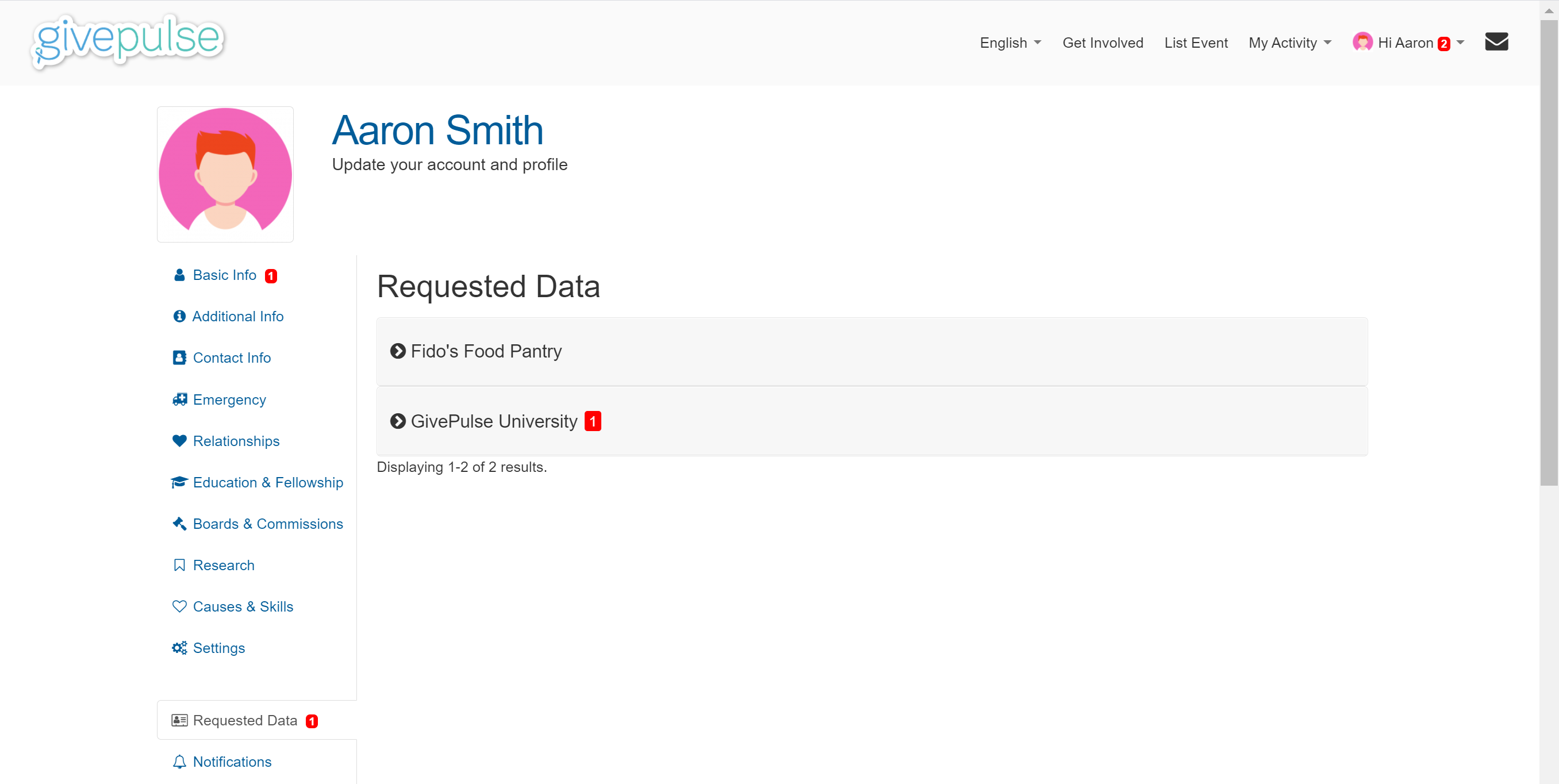Image resolution: width=1559 pixels, height=784 pixels.
Task: Open the envelope messages icon
Action: point(1496,42)
